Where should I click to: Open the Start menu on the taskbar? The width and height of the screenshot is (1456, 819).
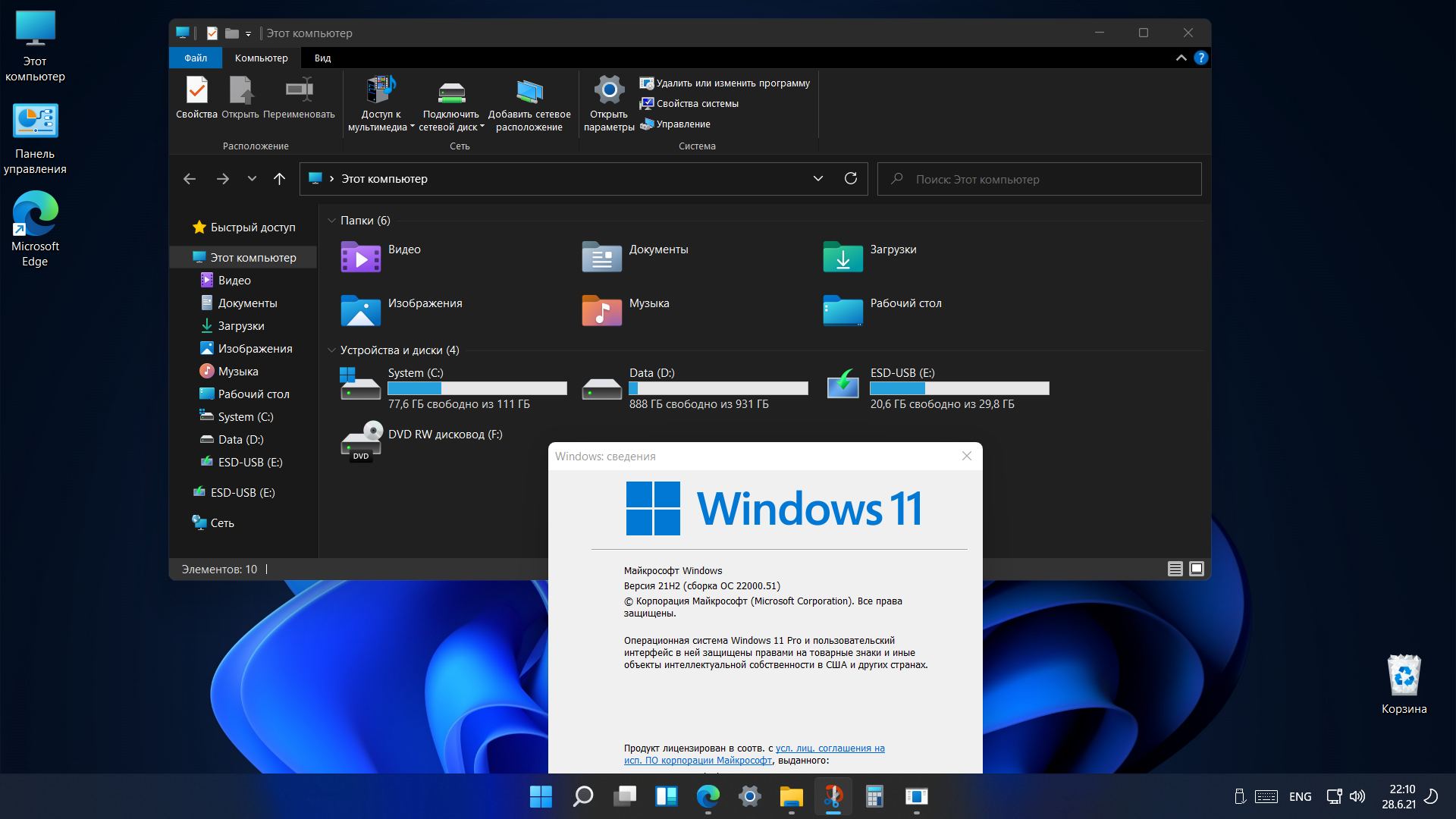pyautogui.click(x=541, y=796)
